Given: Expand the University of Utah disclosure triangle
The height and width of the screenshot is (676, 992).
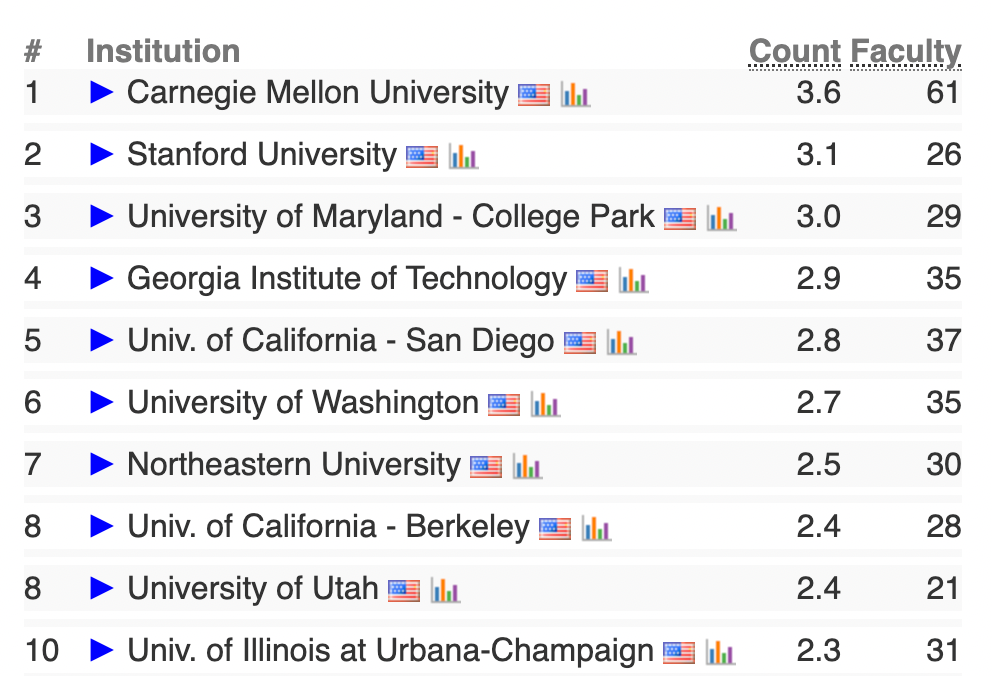Looking at the screenshot, I should pyautogui.click(x=102, y=588).
